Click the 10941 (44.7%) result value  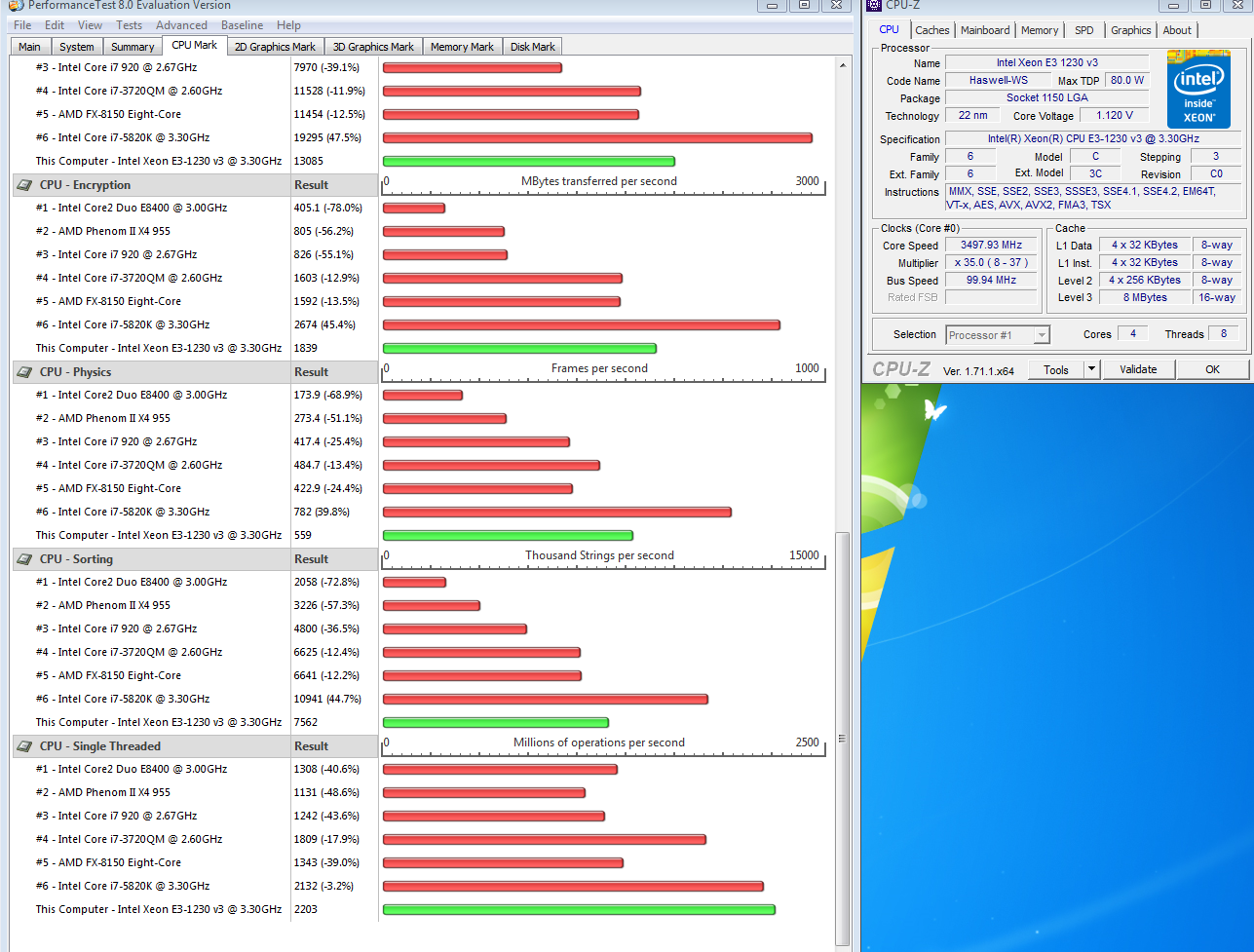327,699
